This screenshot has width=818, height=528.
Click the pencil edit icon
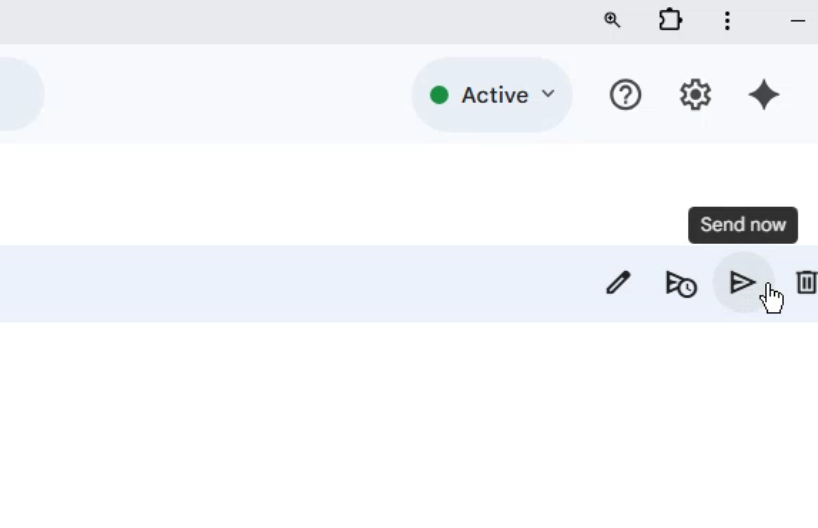[x=618, y=283]
